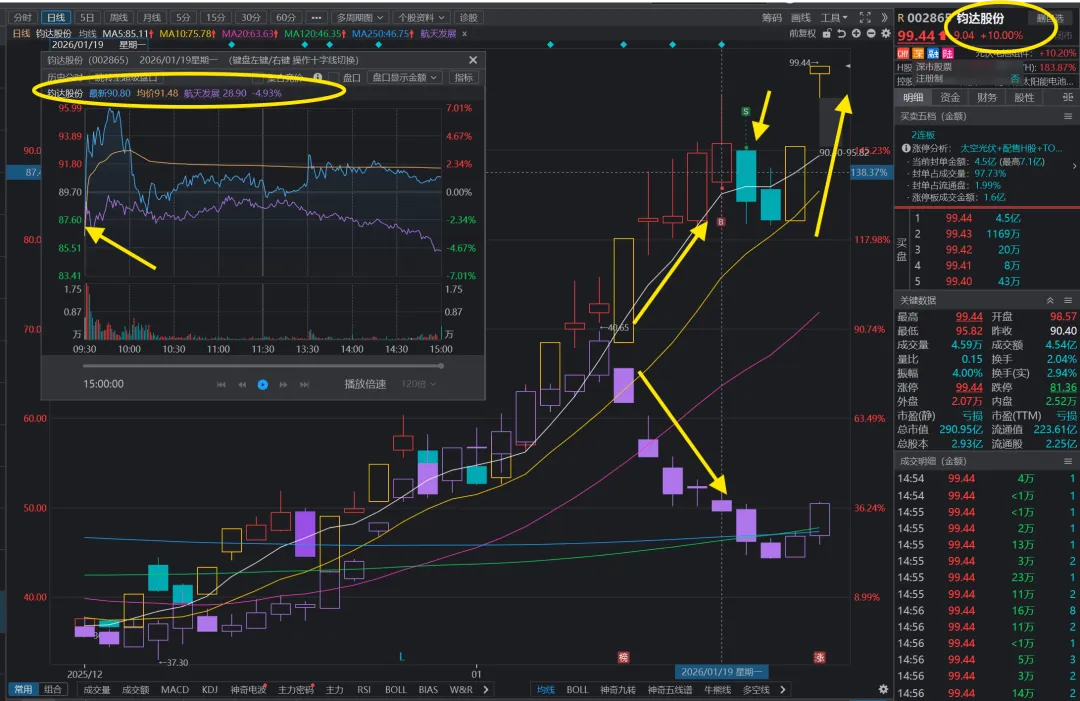Click the undo arrow icon
This screenshot has height=701, width=1080.
(842, 33)
